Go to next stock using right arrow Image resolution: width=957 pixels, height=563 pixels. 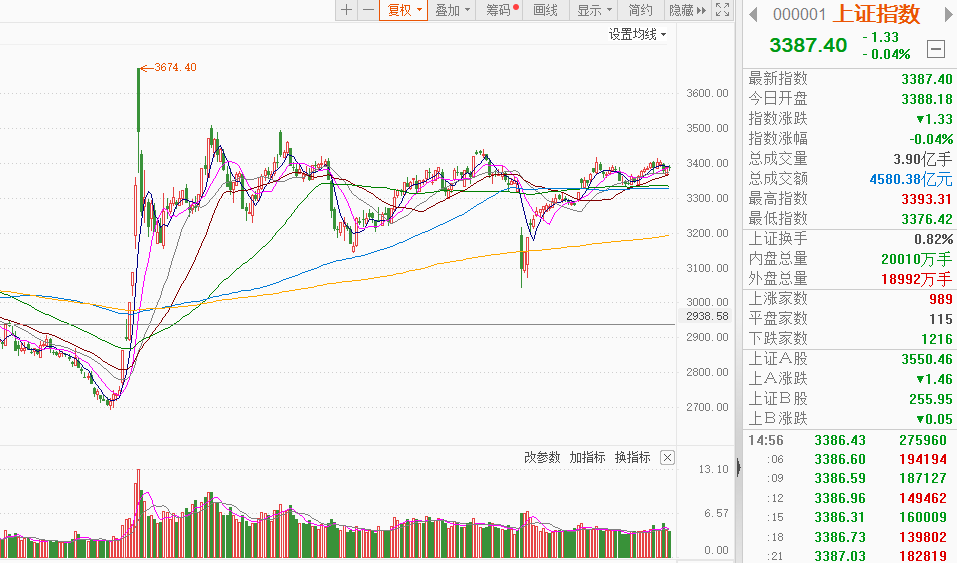pos(943,13)
